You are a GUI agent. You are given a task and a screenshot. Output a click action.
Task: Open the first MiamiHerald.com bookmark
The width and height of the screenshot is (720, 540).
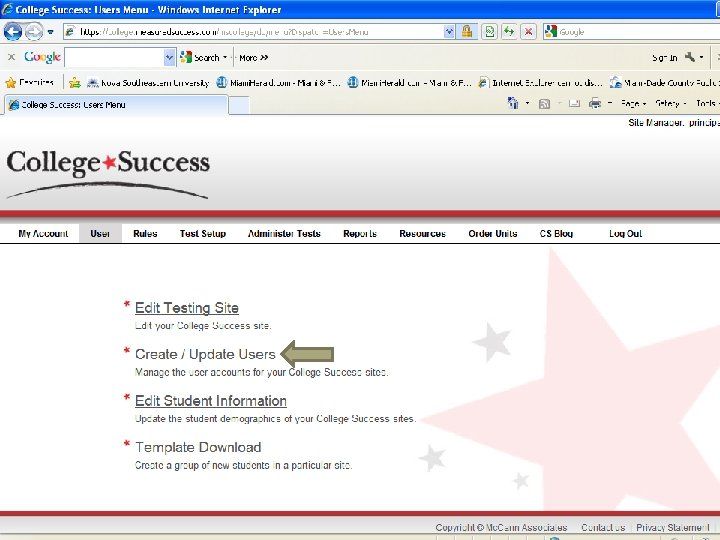279,83
